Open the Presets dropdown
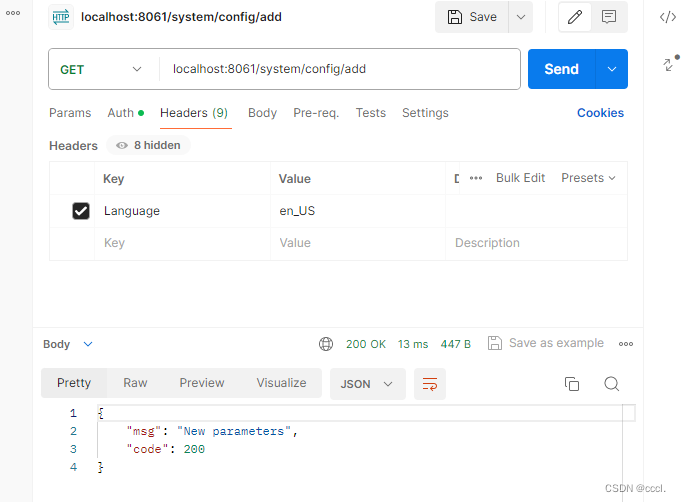 [588, 178]
